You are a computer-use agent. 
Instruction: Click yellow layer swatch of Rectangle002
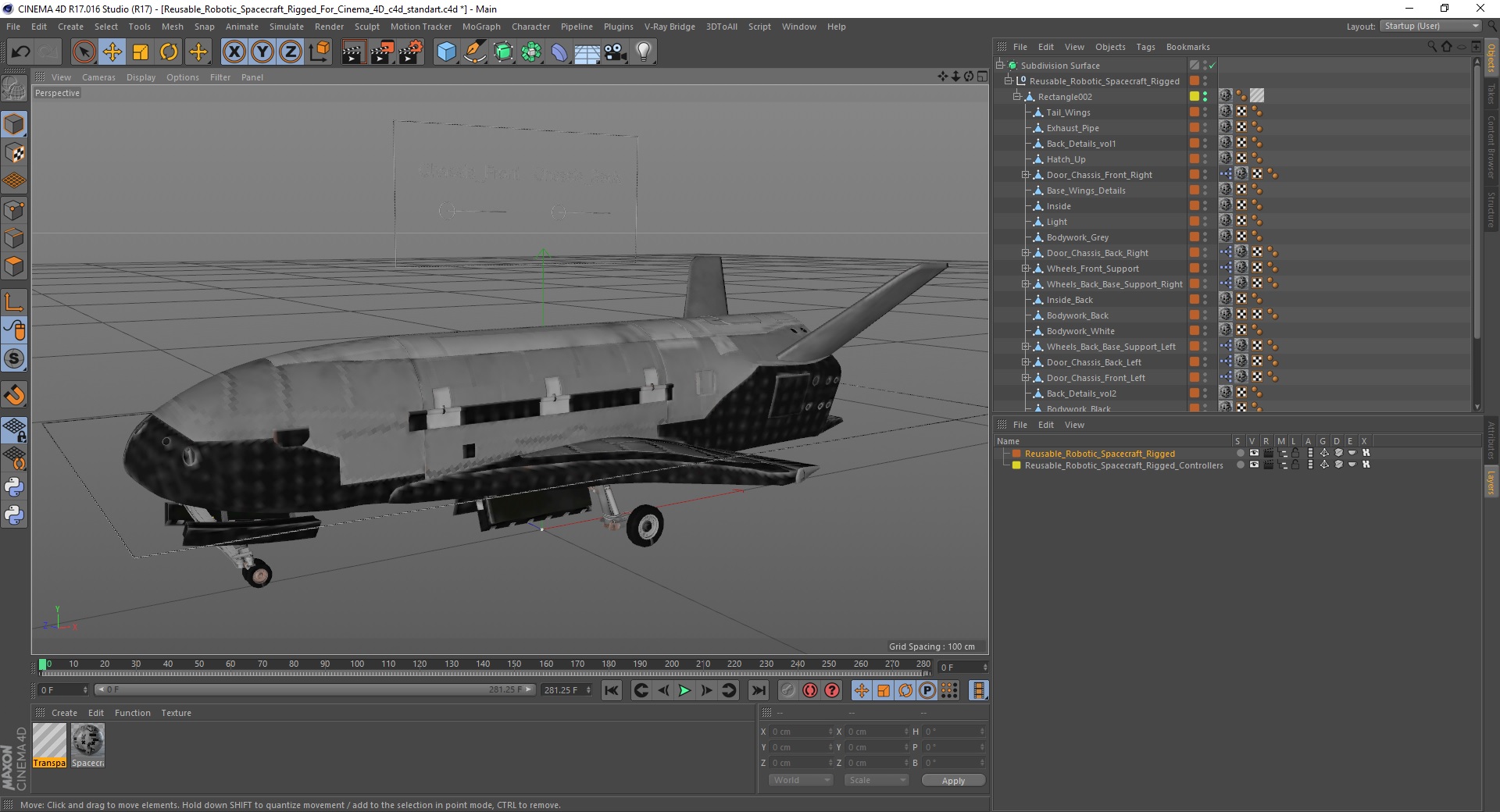click(x=1194, y=97)
